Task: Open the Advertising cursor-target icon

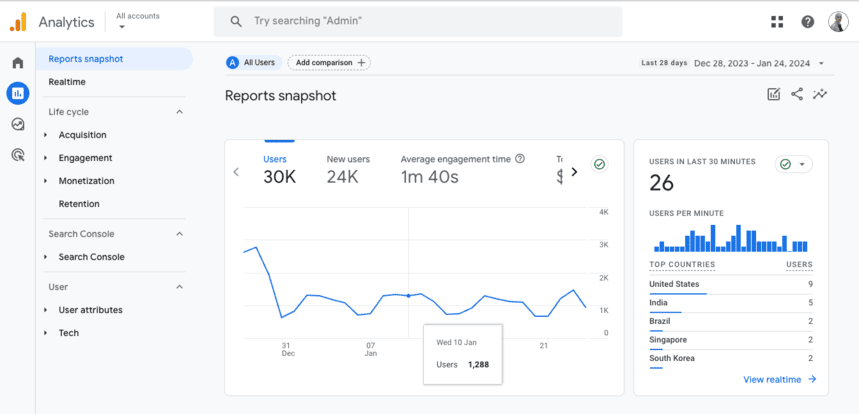Action: tap(18, 156)
